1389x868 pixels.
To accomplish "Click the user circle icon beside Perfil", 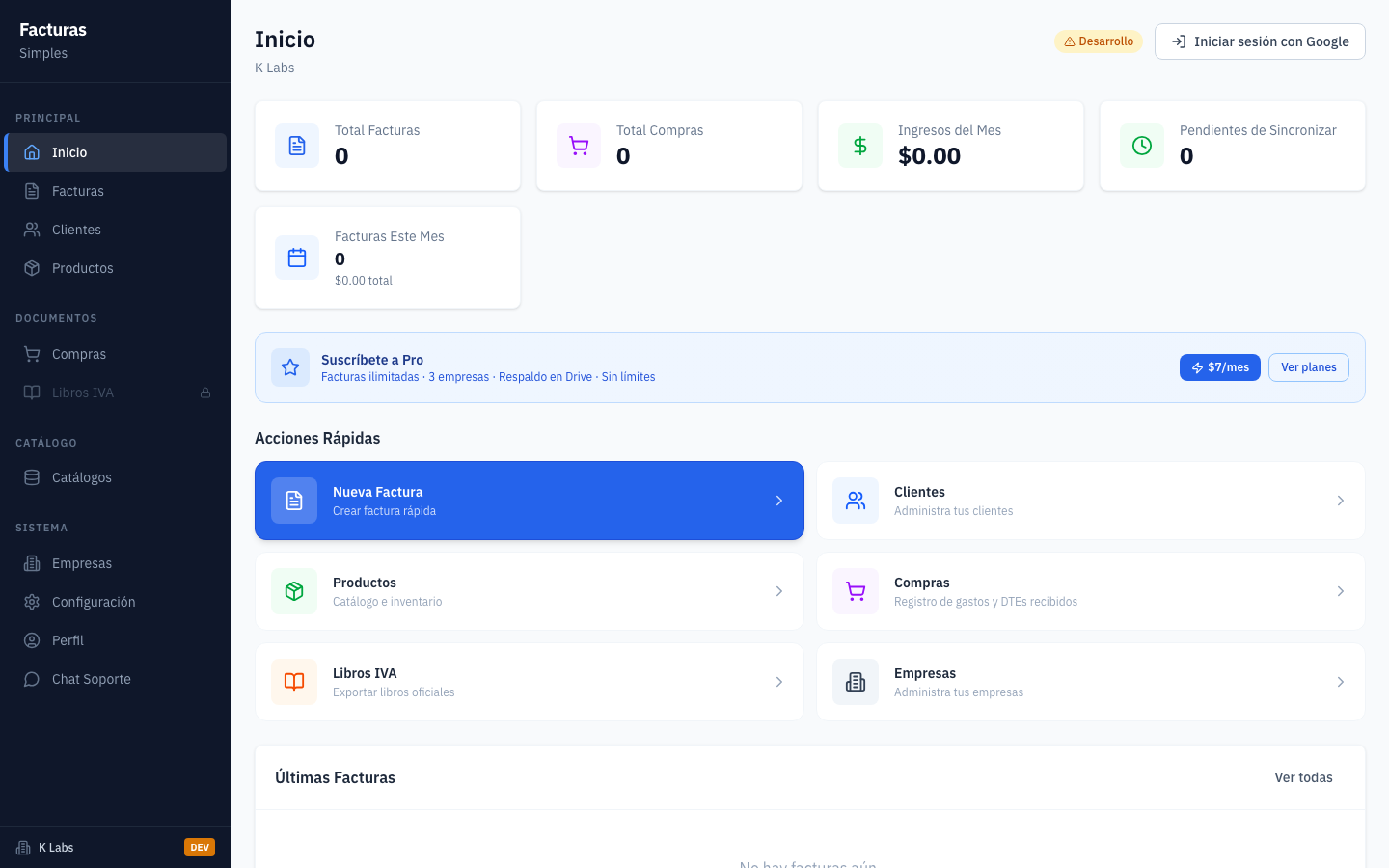I will 32,640.
